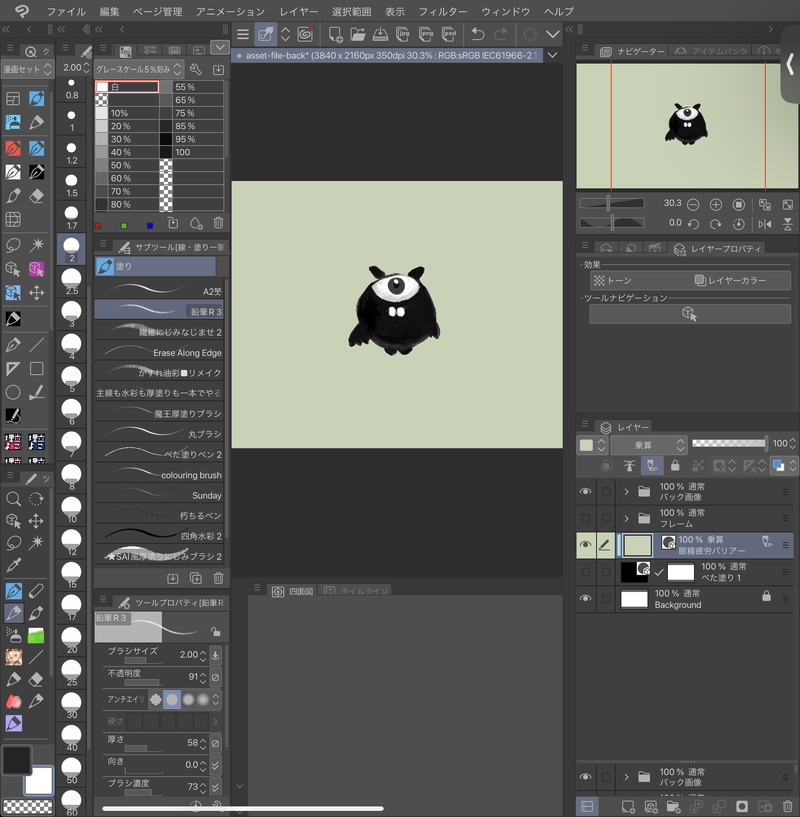Viewport: 800px width, 817px height.
Task: Click the Navigator thumbnail preview
Action: click(x=687, y=126)
